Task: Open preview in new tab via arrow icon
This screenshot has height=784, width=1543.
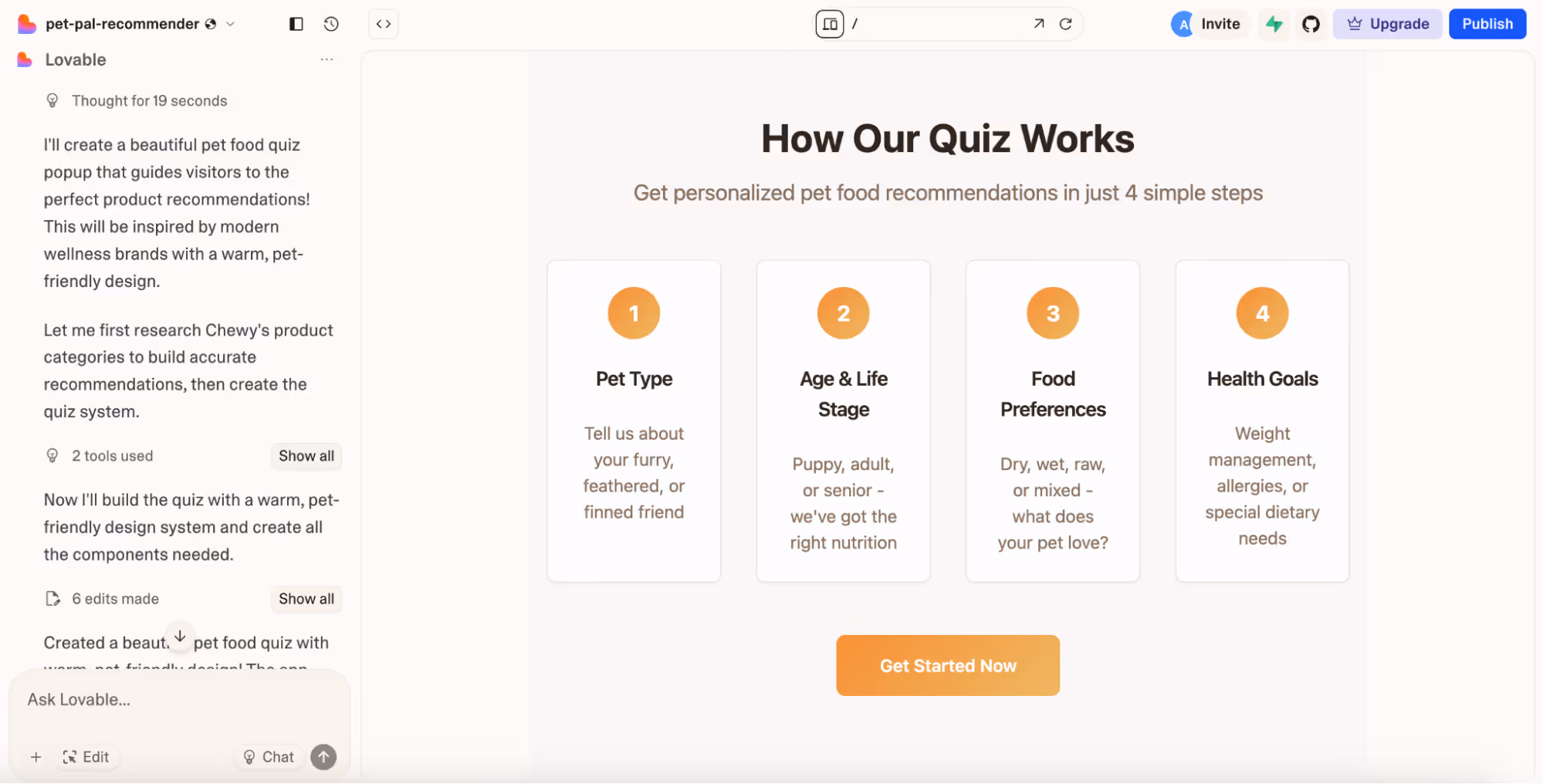Action: (x=1038, y=24)
